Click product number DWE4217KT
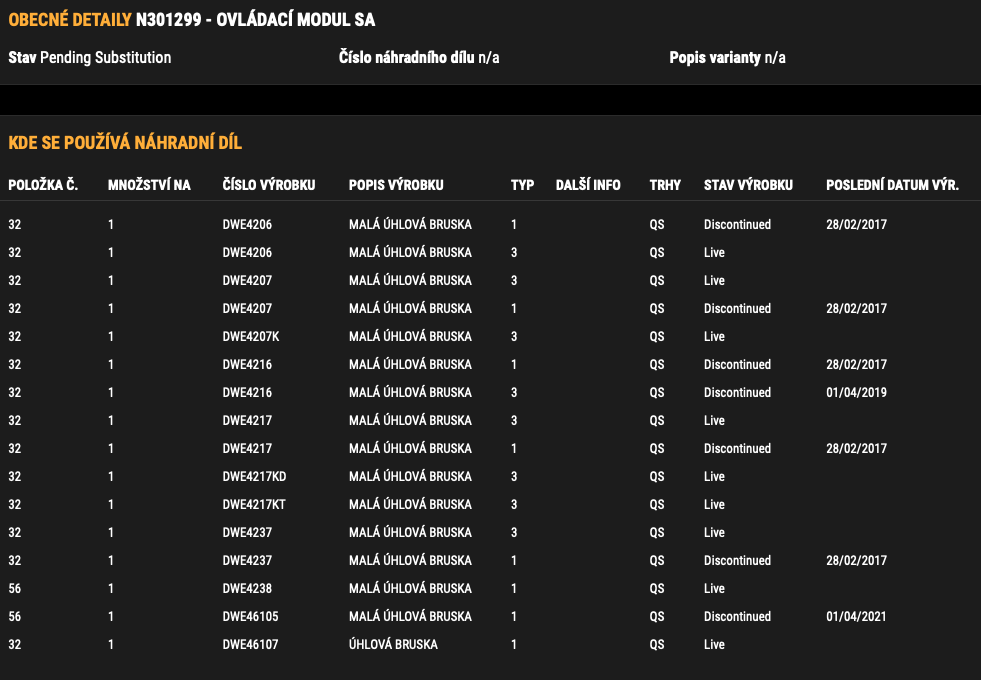 point(254,505)
